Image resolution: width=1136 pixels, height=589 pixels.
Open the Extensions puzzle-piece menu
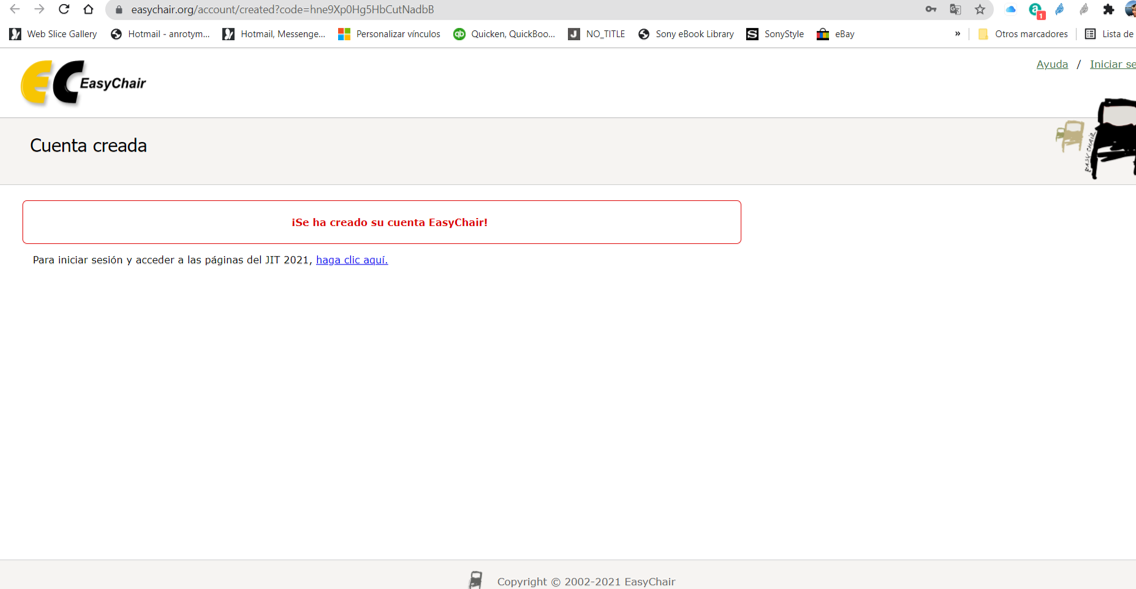pyautogui.click(x=1108, y=9)
